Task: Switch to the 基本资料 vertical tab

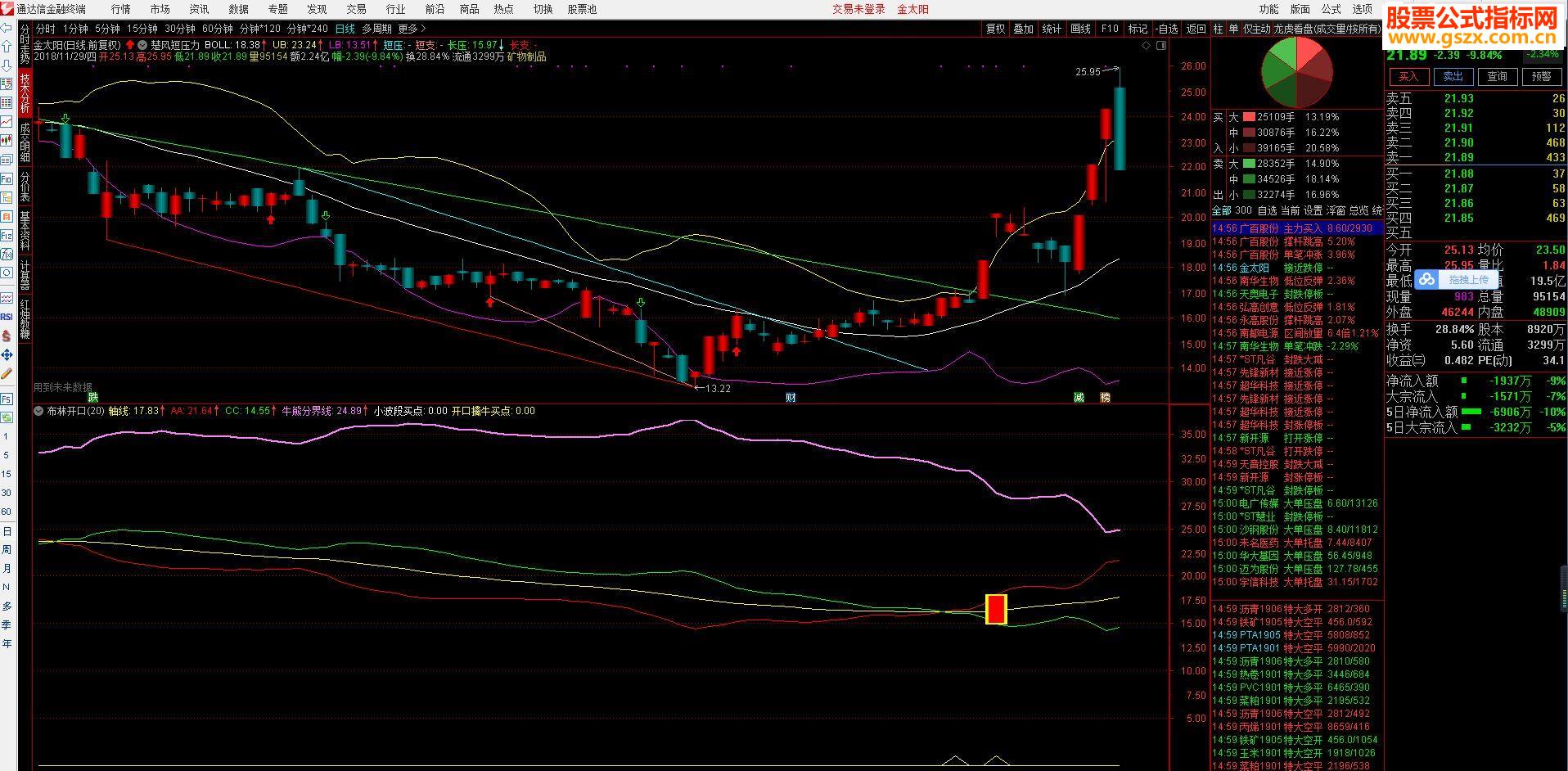Action: (25, 232)
